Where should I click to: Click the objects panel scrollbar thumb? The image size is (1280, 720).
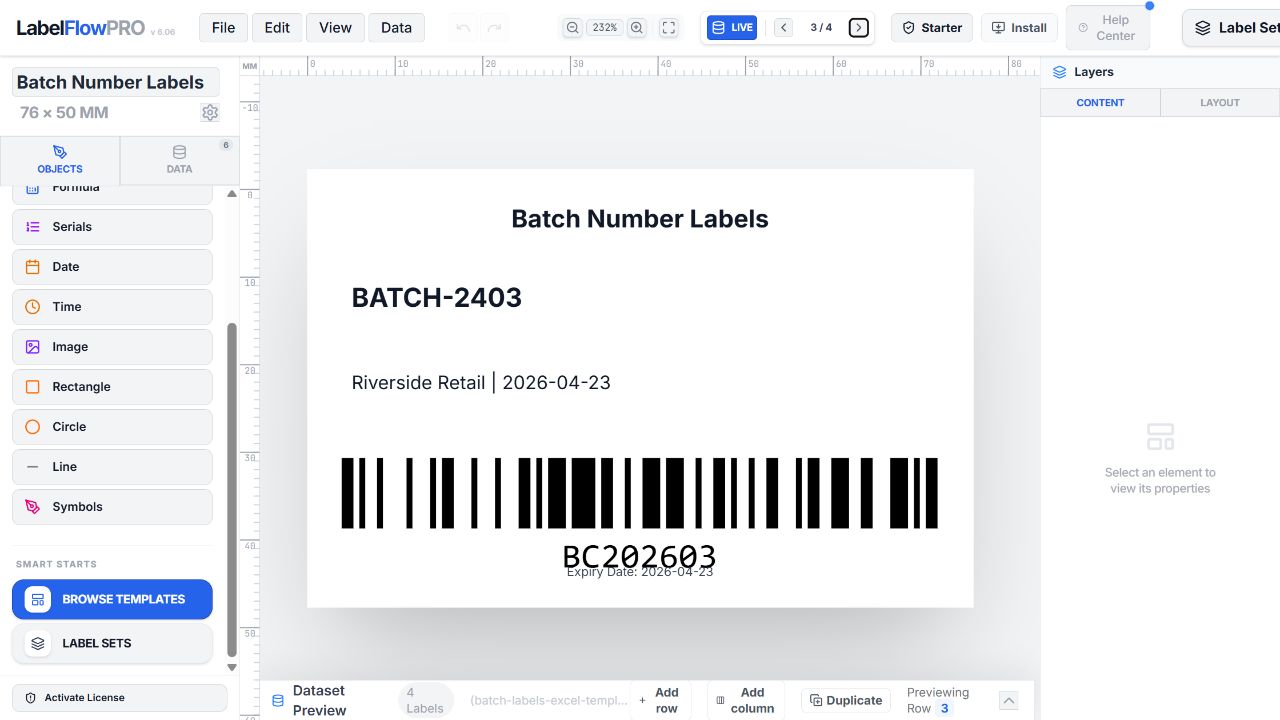(x=232, y=488)
